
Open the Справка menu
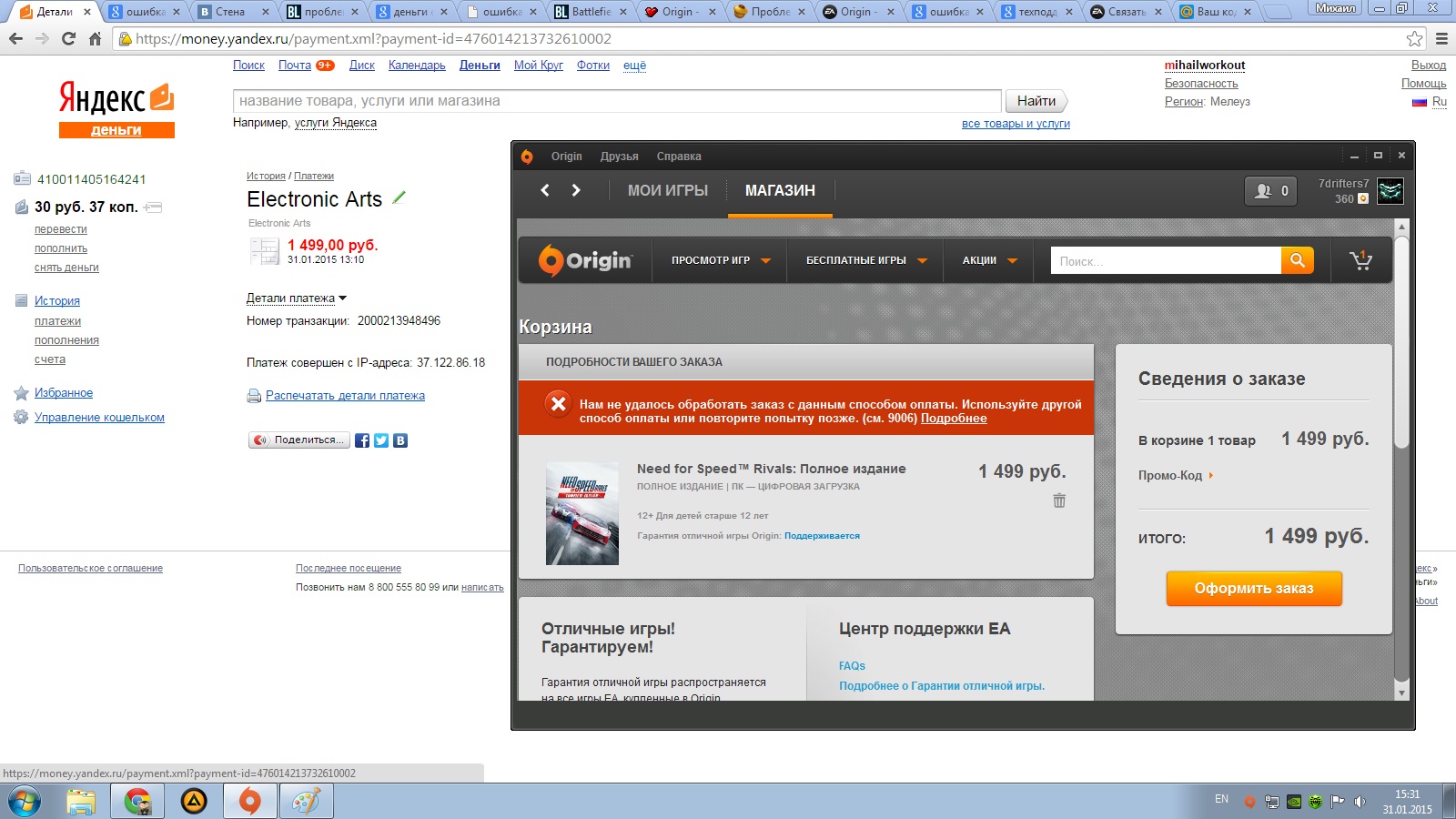[679, 157]
